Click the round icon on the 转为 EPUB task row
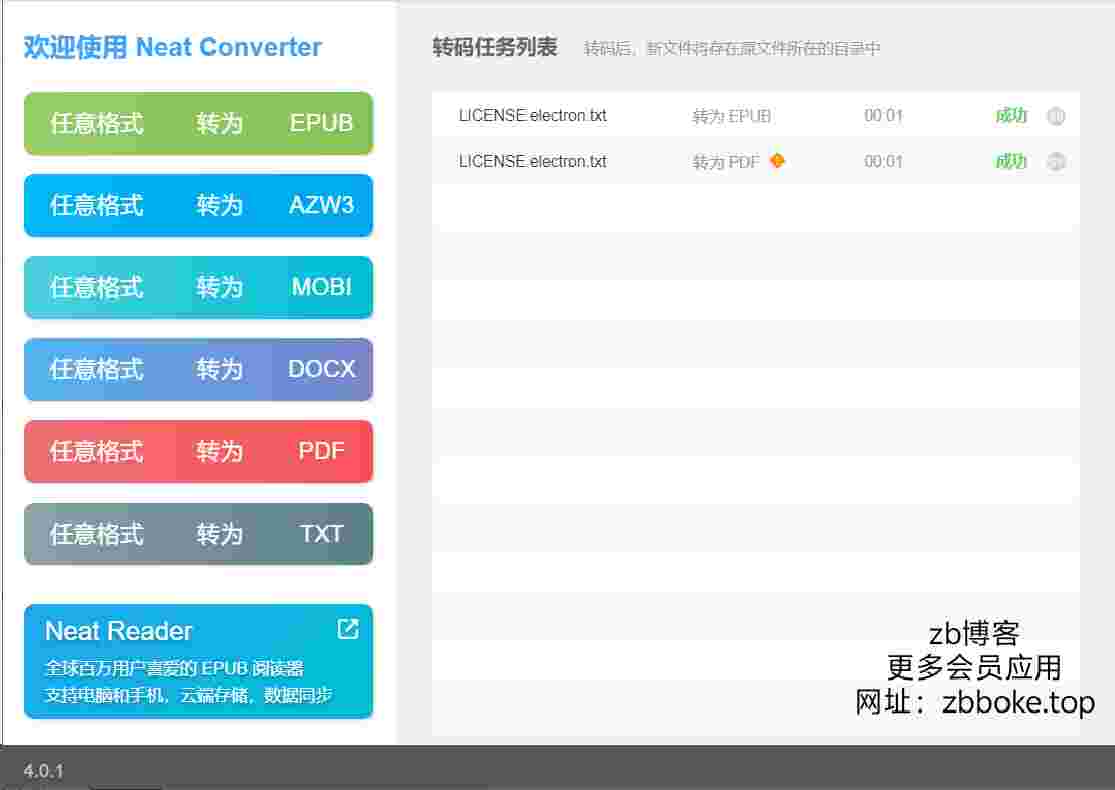Image resolution: width=1115 pixels, height=790 pixels. point(1056,116)
